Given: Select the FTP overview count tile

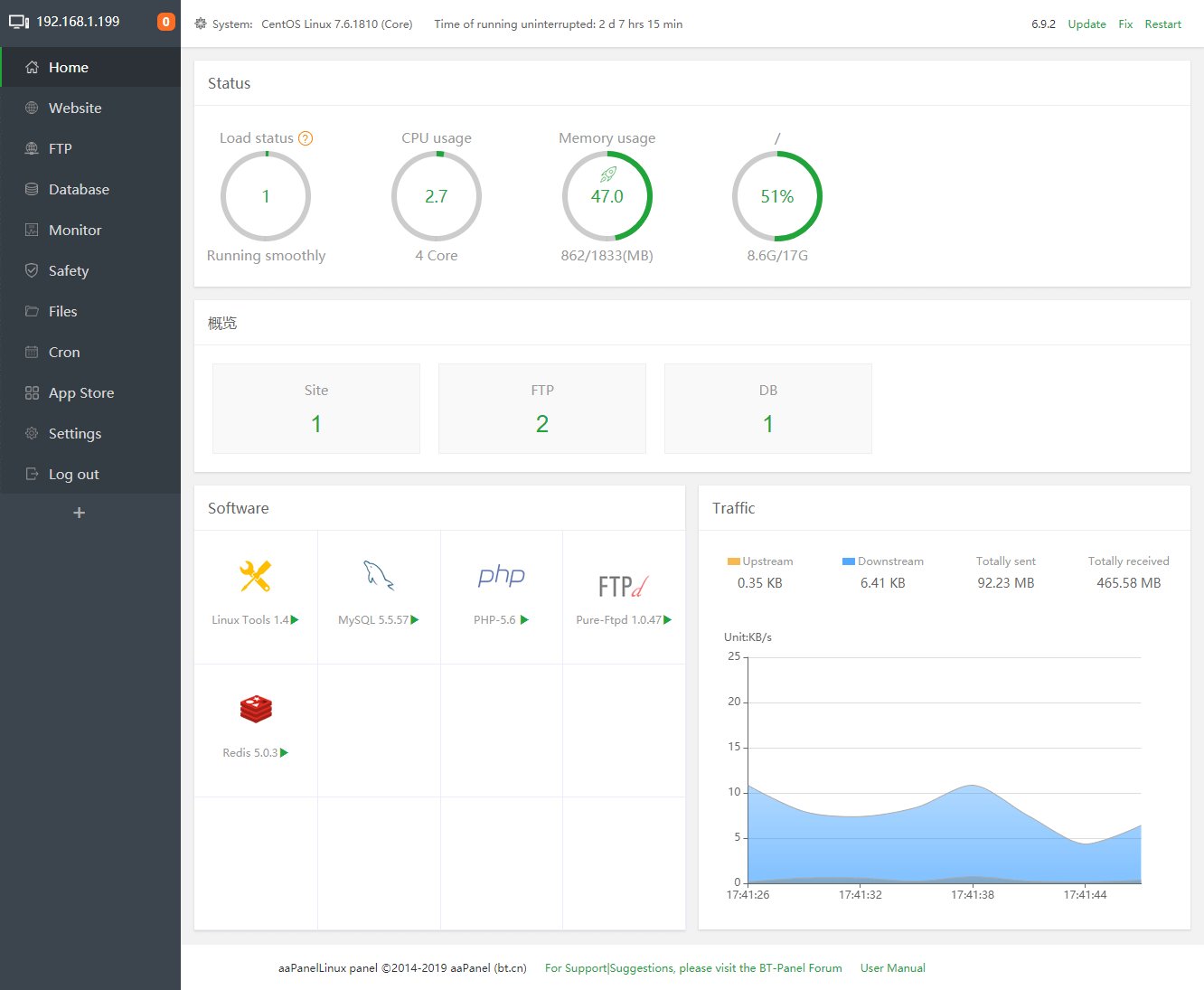Looking at the screenshot, I should (x=541, y=409).
